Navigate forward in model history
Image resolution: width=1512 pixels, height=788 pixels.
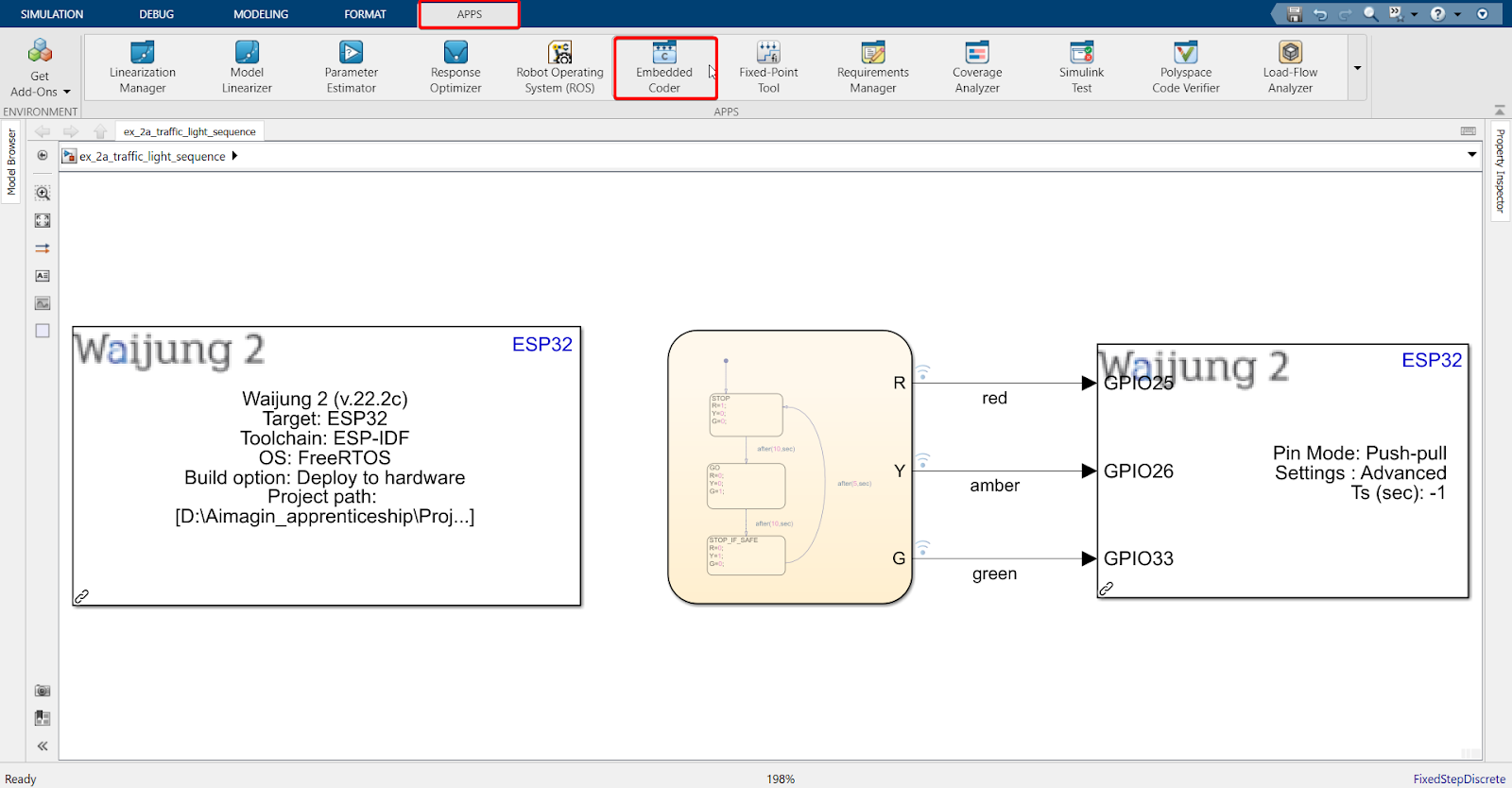(x=71, y=131)
